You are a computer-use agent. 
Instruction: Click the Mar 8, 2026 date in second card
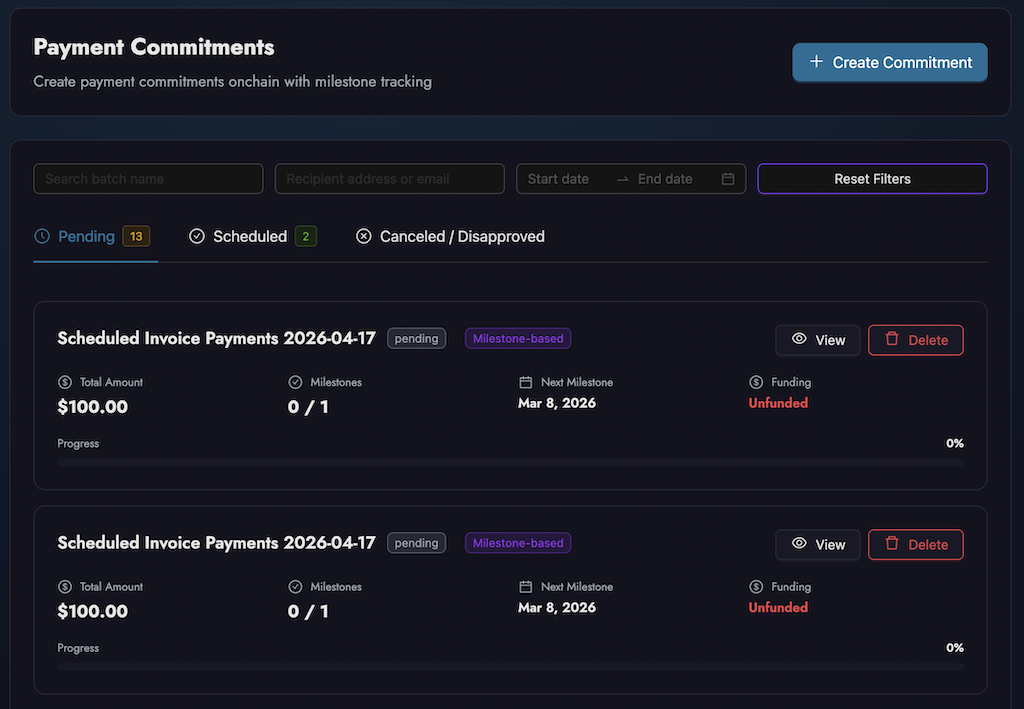coord(557,607)
